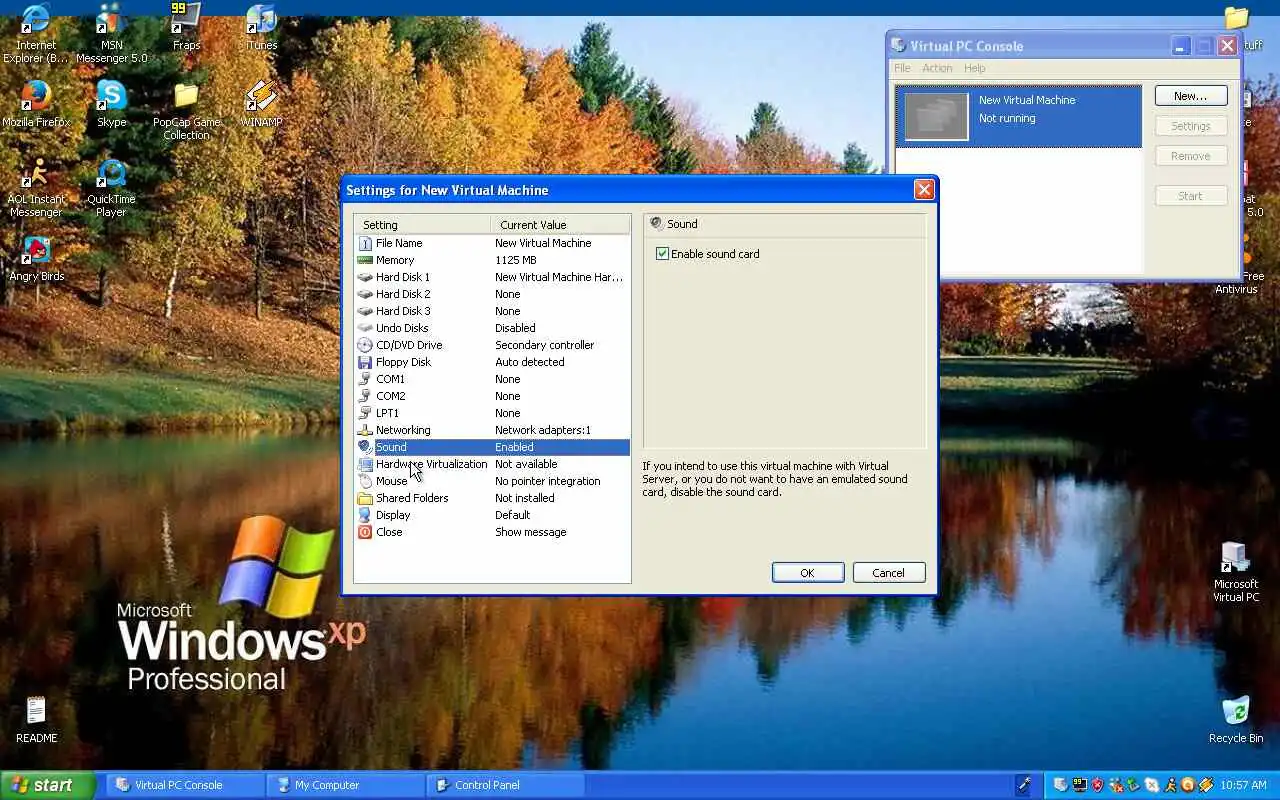
Task: Select Hard Disk 2 setting
Action: (492, 294)
